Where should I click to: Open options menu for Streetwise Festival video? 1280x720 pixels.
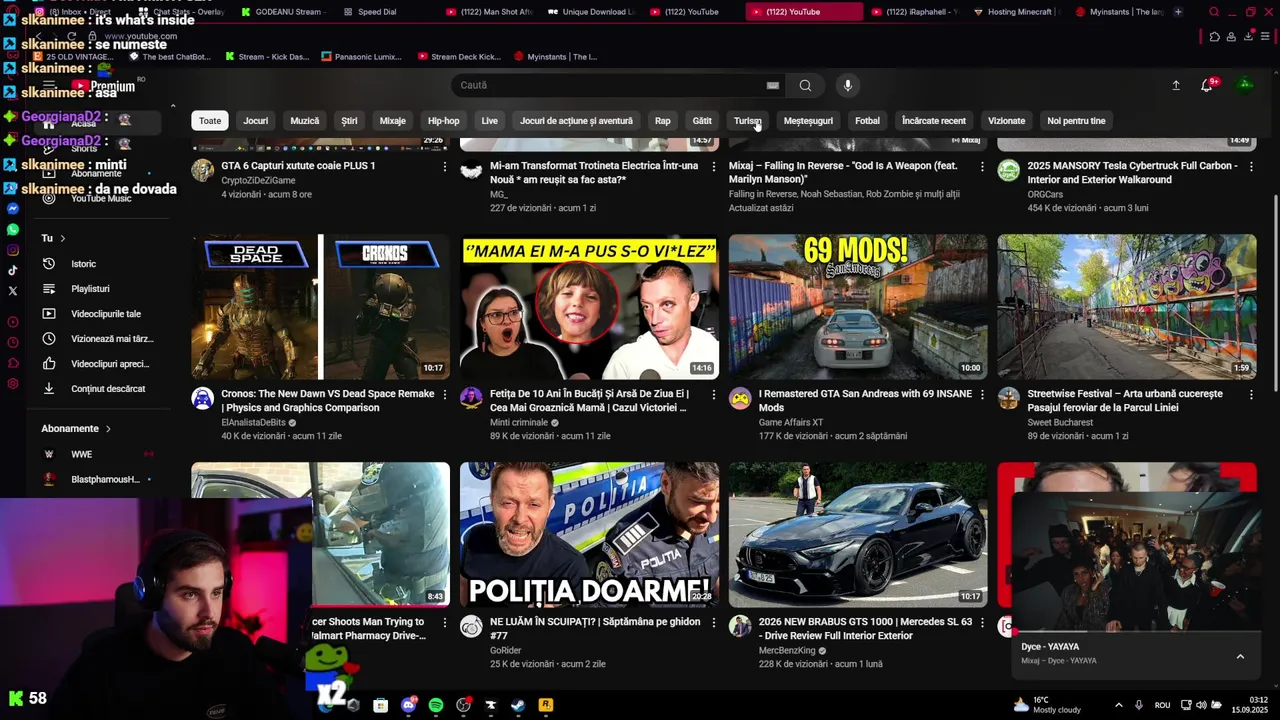(1251, 395)
